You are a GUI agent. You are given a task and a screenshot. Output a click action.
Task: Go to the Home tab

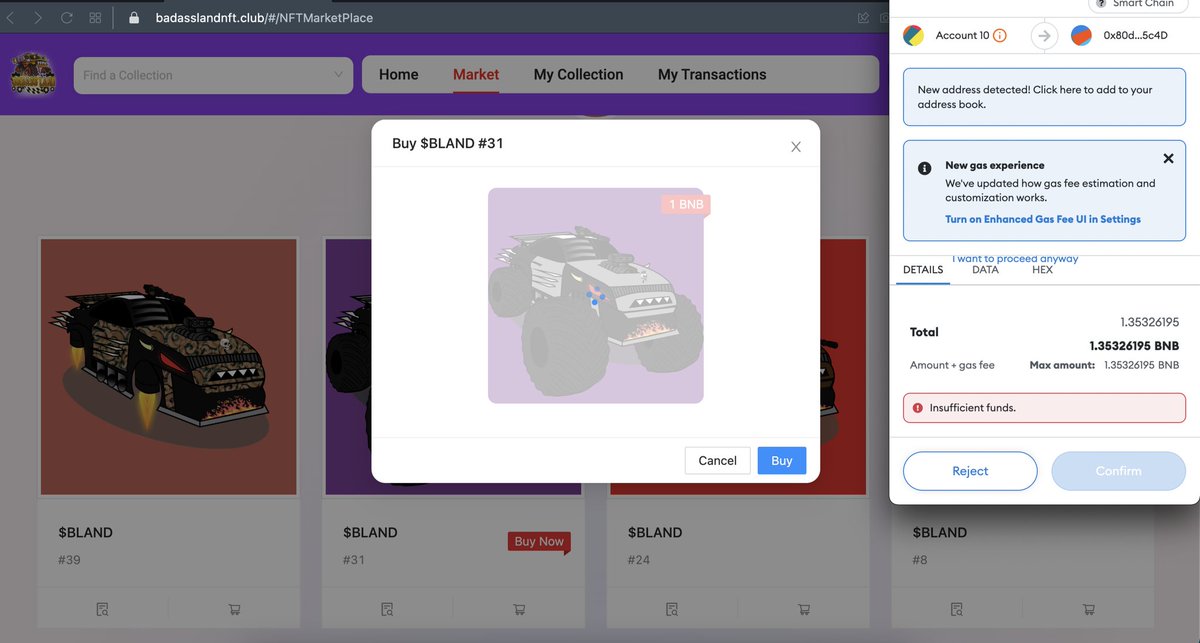[x=398, y=74]
